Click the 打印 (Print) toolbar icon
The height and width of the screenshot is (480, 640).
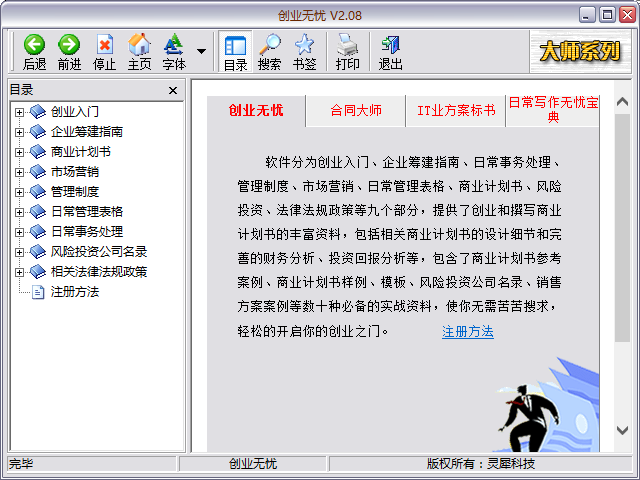[347, 51]
